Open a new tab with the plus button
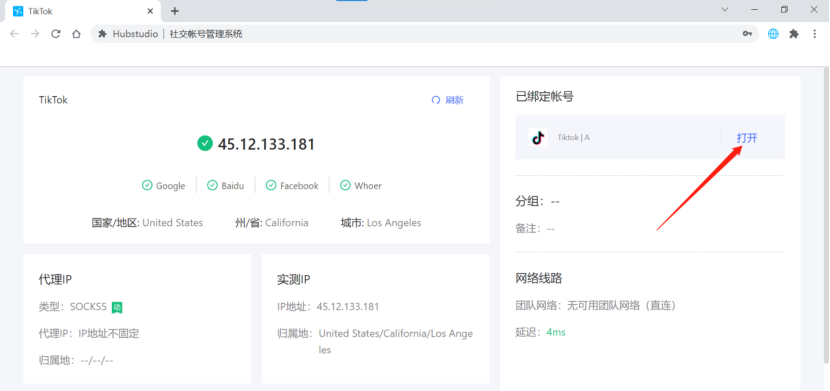 [175, 11]
